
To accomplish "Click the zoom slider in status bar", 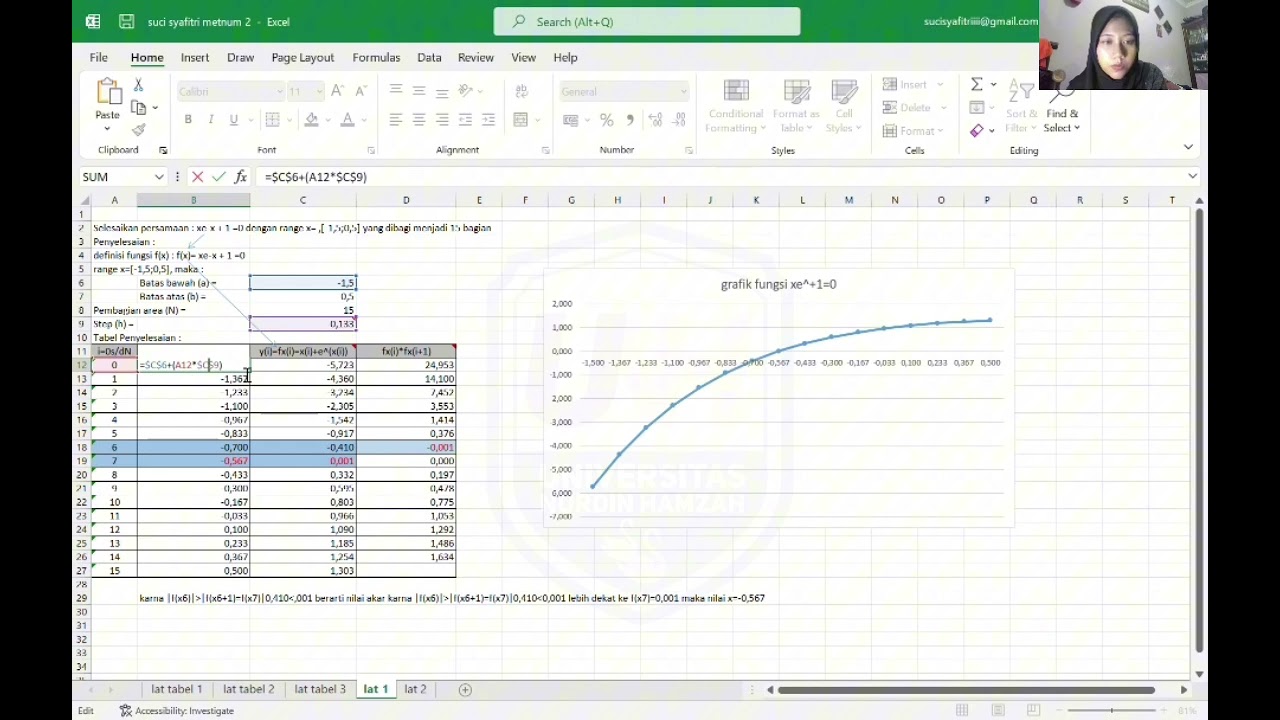I will pyautogui.click(x=1111, y=711).
